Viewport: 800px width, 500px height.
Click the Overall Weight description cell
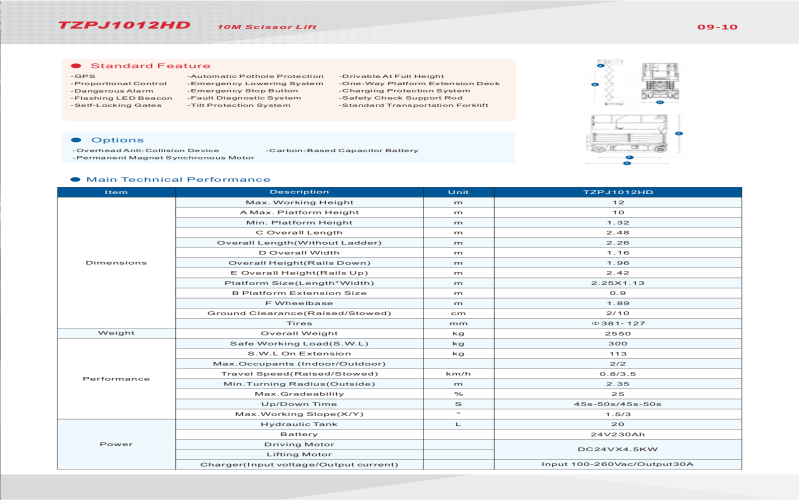298,333
